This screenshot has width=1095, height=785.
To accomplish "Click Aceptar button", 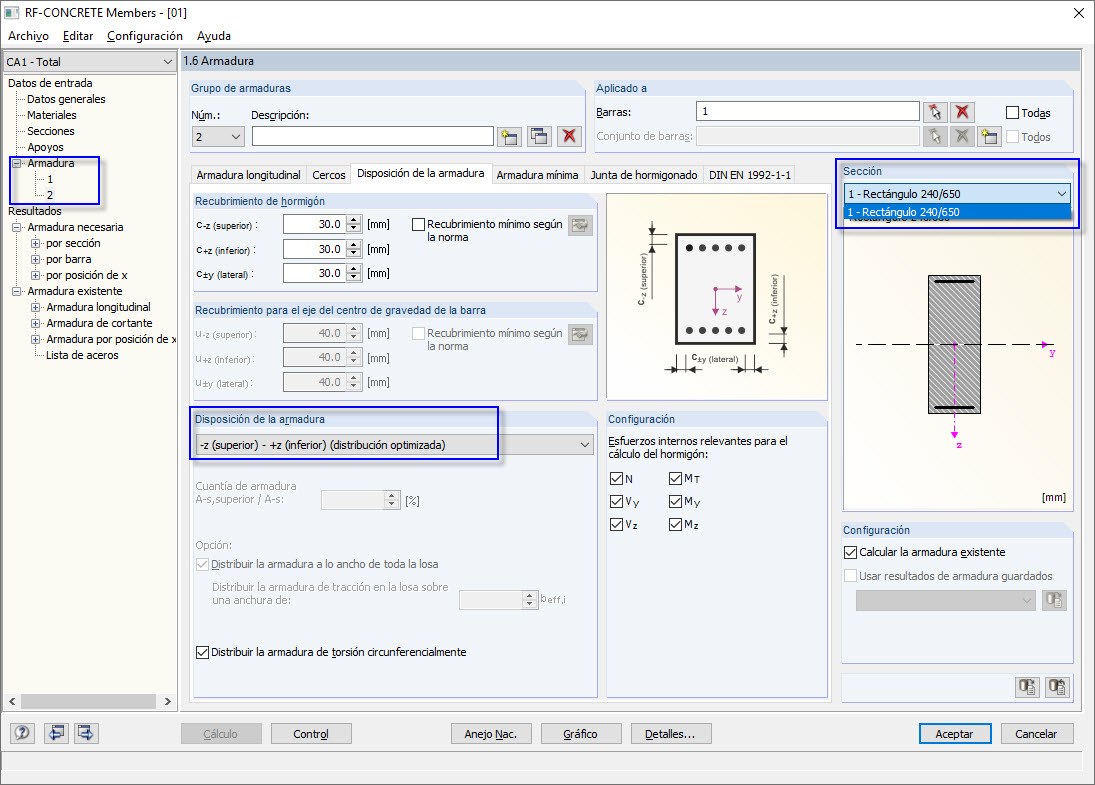I will 955,733.
